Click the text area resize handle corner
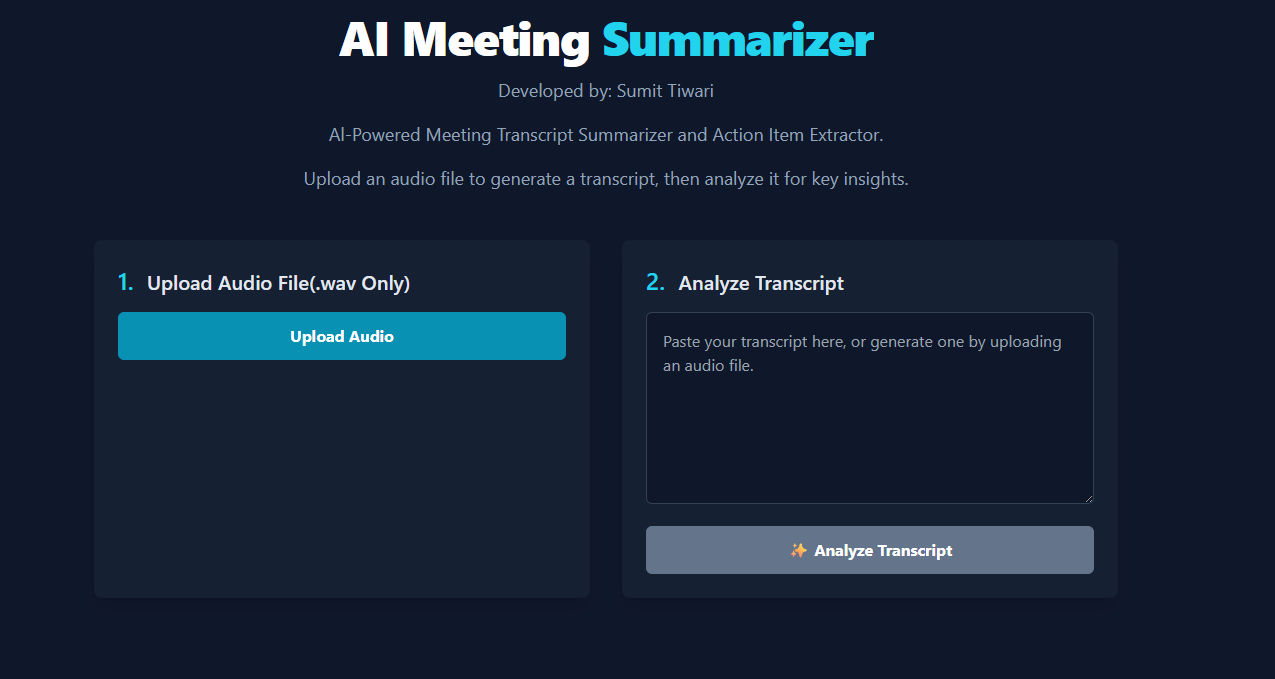 1087,497
